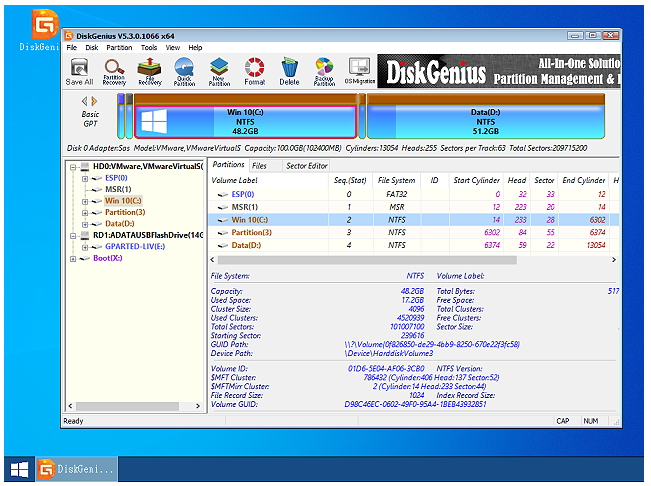Expand the ESP(0) tree node
Image resolution: width=651 pixels, height=486 pixels.
tap(85, 179)
